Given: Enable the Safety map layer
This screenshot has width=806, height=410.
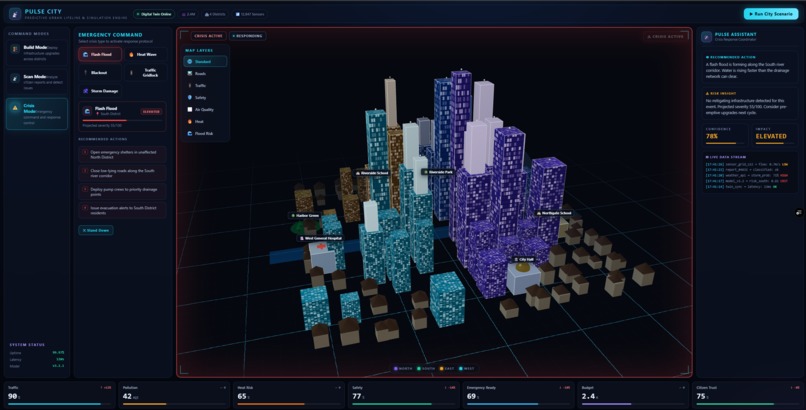Looking at the screenshot, I should click(205, 98).
